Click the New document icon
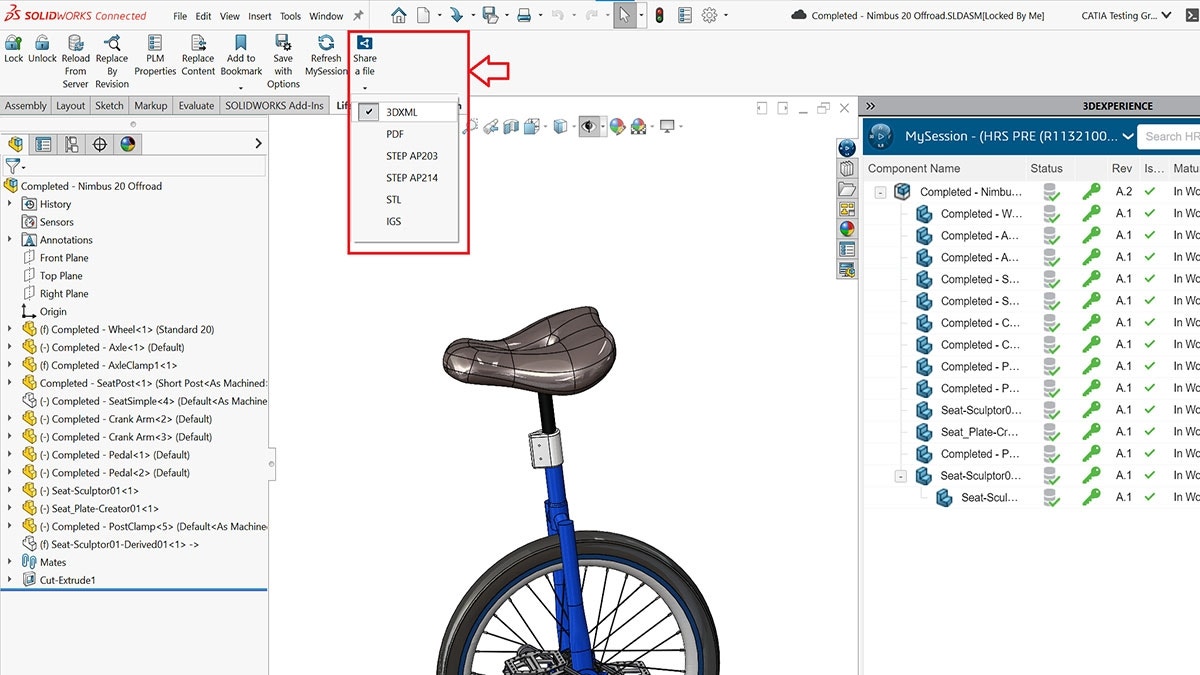Image resolution: width=1200 pixels, height=675 pixels. [424, 15]
